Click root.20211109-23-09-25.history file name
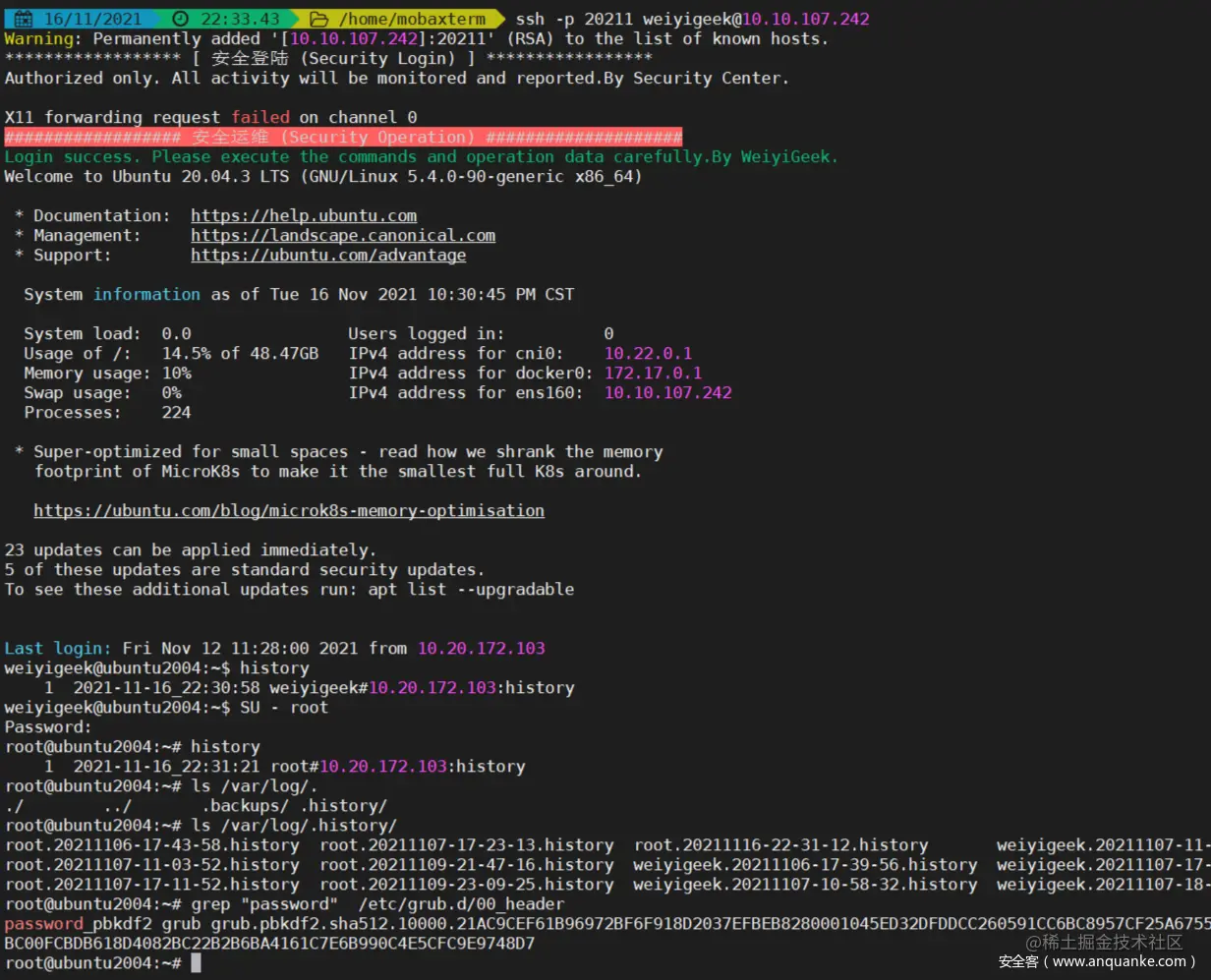Image resolution: width=1211 pixels, height=980 pixels. (x=466, y=884)
